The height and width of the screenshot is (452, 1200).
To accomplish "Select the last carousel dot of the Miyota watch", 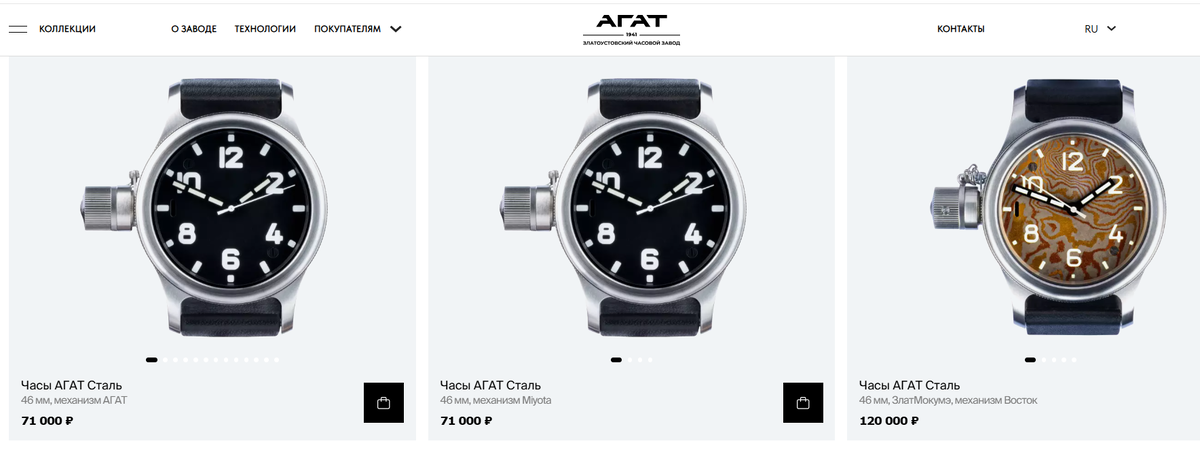I will pyautogui.click(x=650, y=359).
